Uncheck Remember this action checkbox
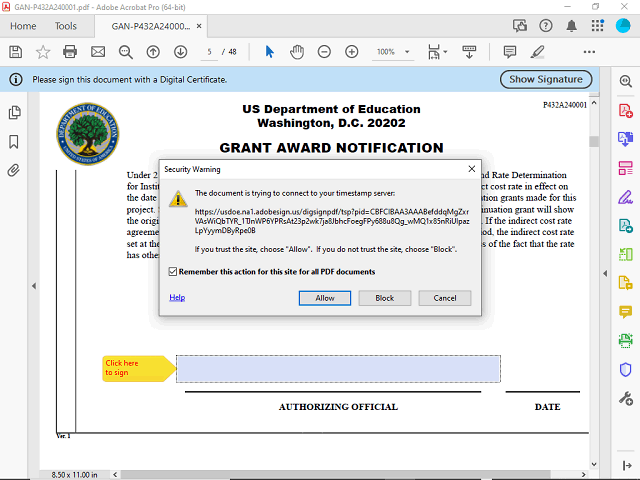The width and height of the screenshot is (640, 480). point(173,272)
